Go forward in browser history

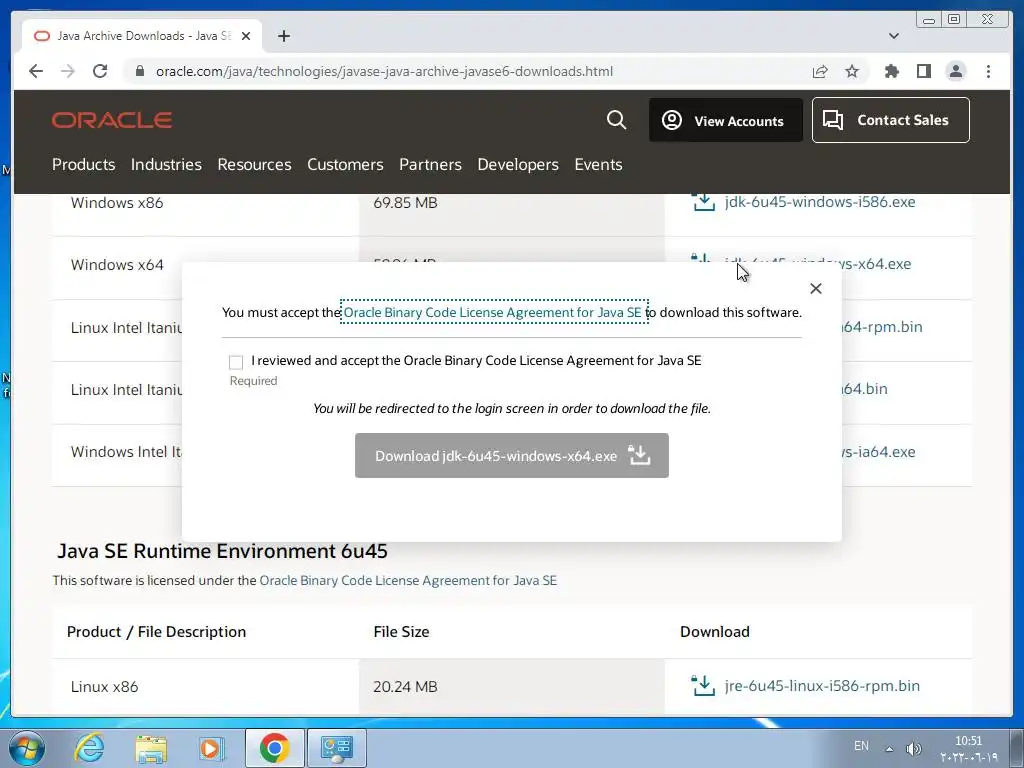[x=68, y=71]
